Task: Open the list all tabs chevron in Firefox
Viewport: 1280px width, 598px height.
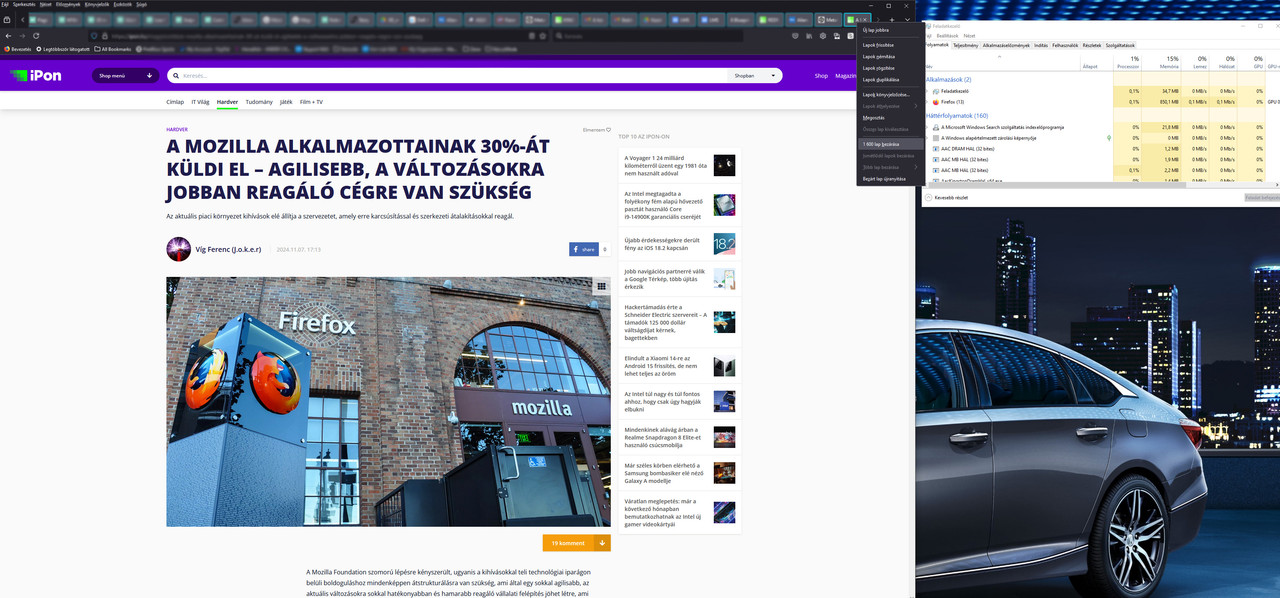Action: 907,20
